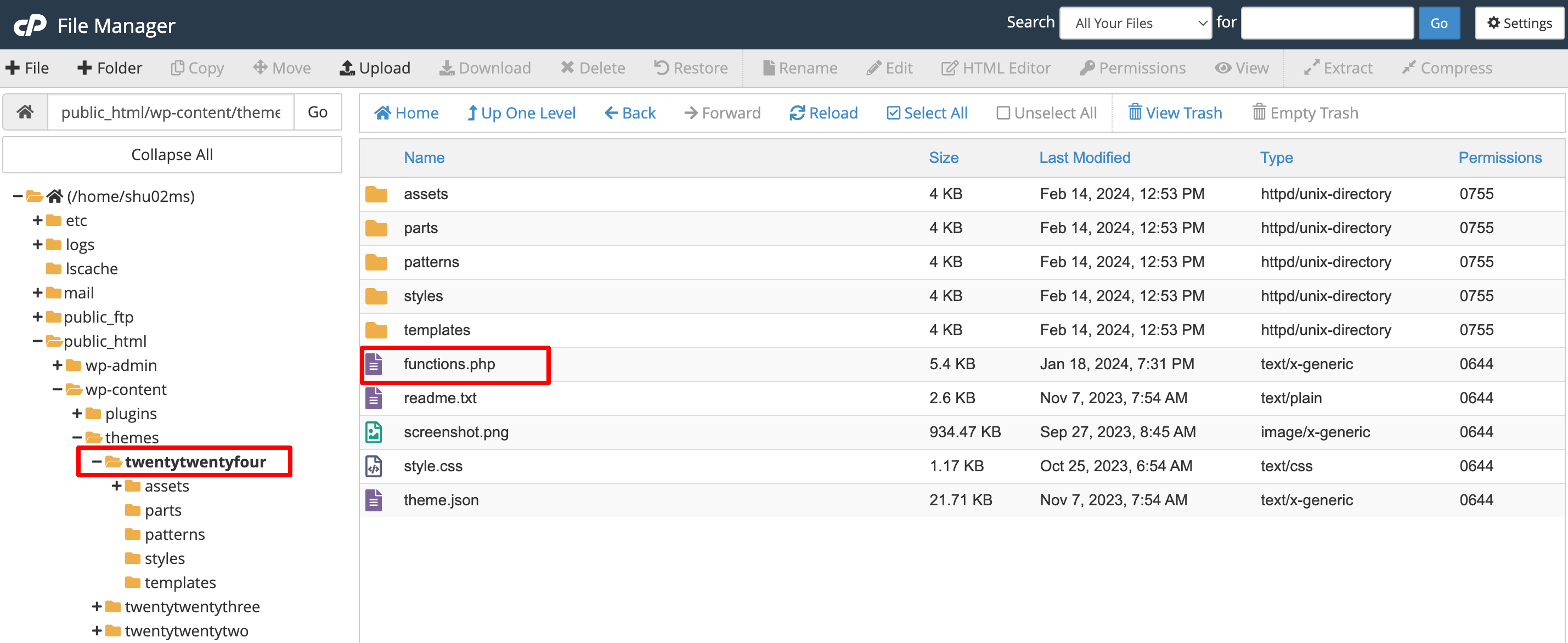Open Settings gear button
Viewport: 1568px width, 643px height.
coord(1519,23)
